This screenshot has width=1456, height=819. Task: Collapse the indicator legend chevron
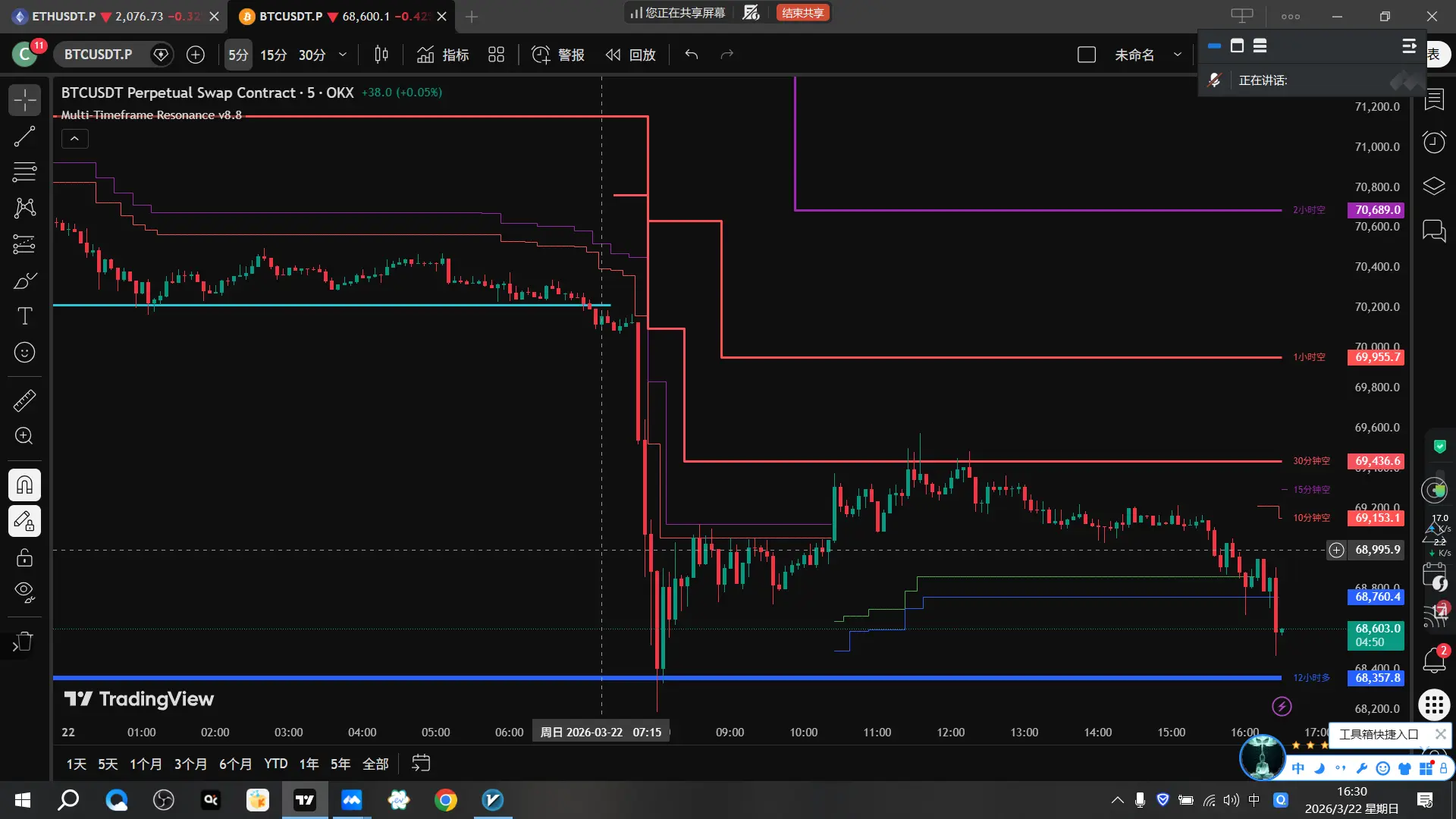pyautogui.click(x=74, y=139)
